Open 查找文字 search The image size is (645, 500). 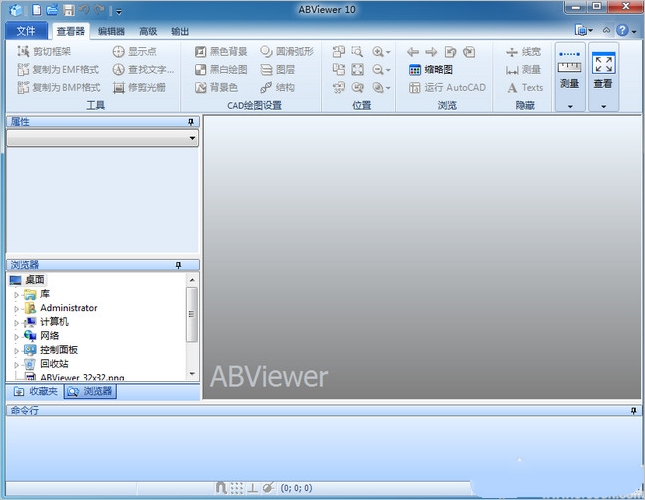click(143, 69)
